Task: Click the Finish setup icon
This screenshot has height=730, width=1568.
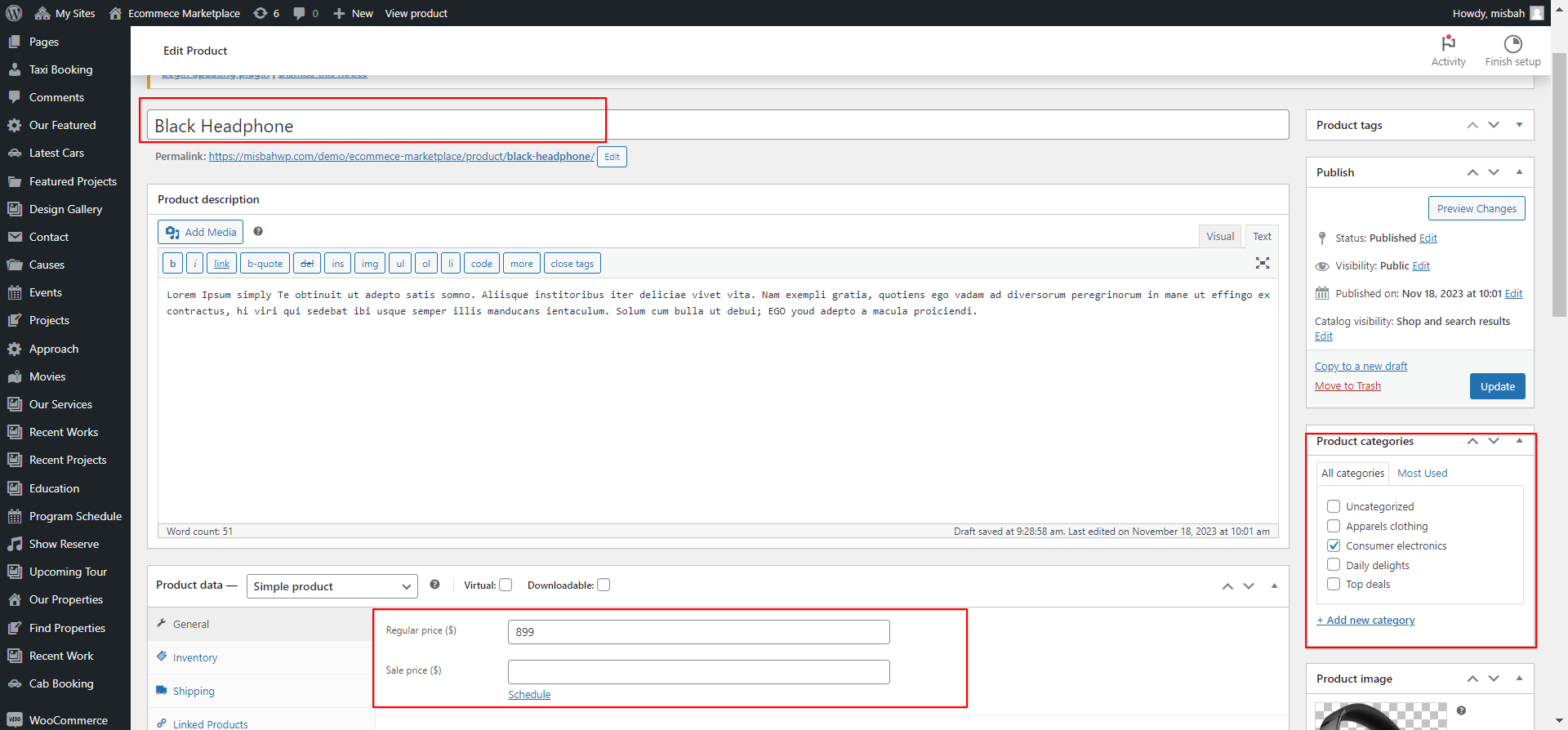Action: pyautogui.click(x=1512, y=44)
